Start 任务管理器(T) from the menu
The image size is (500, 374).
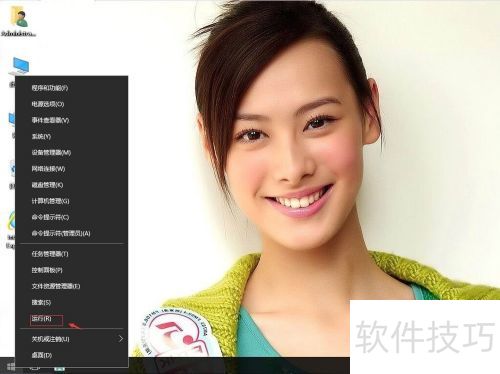click(x=50, y=254)
